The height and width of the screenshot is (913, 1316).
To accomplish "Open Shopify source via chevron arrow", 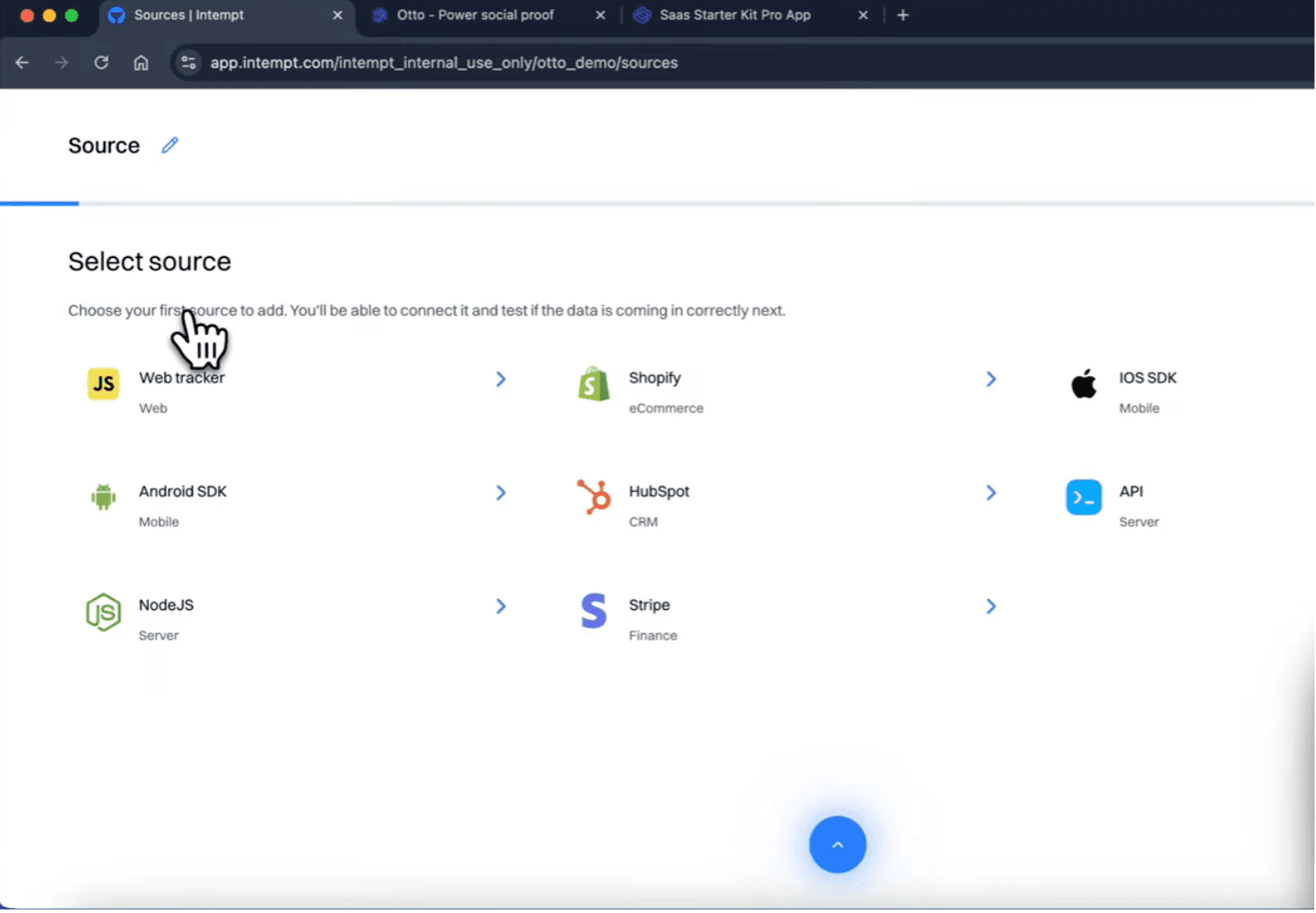I will point(991,379).
